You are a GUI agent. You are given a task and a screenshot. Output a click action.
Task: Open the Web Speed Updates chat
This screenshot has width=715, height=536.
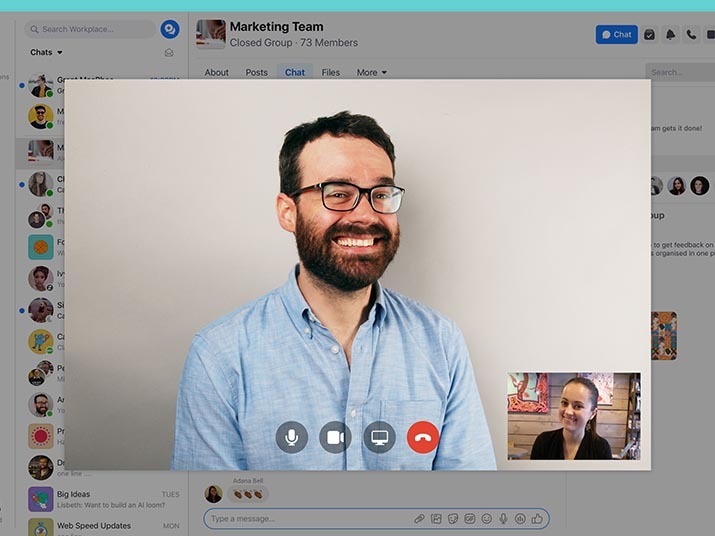click(x=104, y=527)
